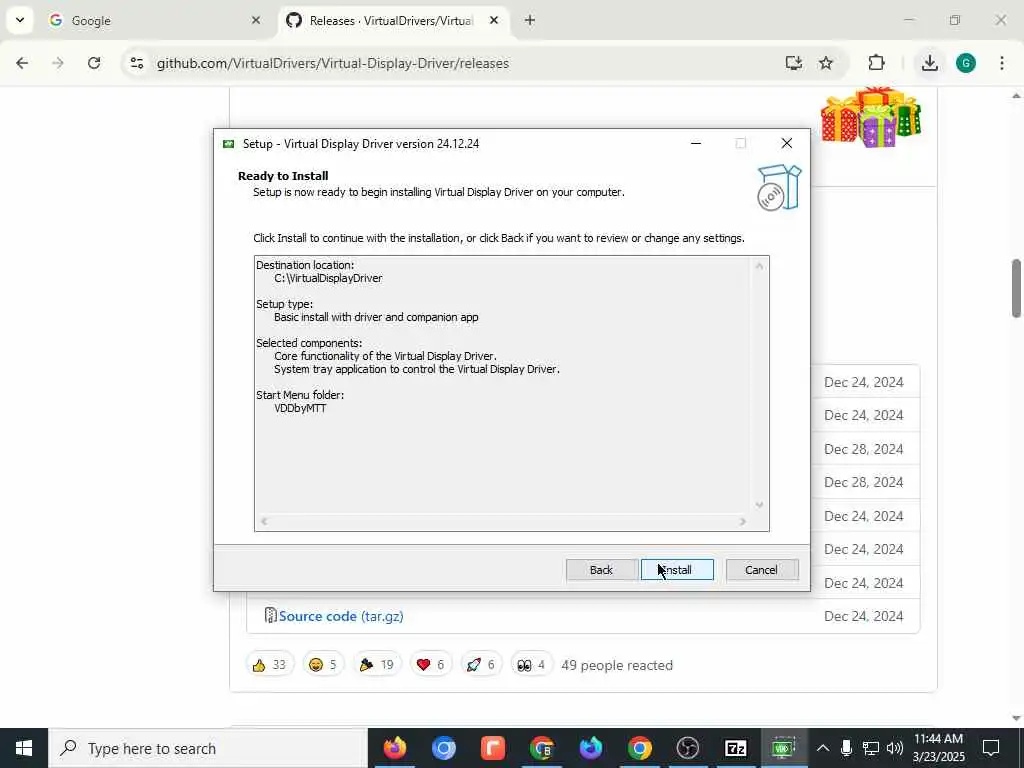Close the Setup wizard with X button

787,143
